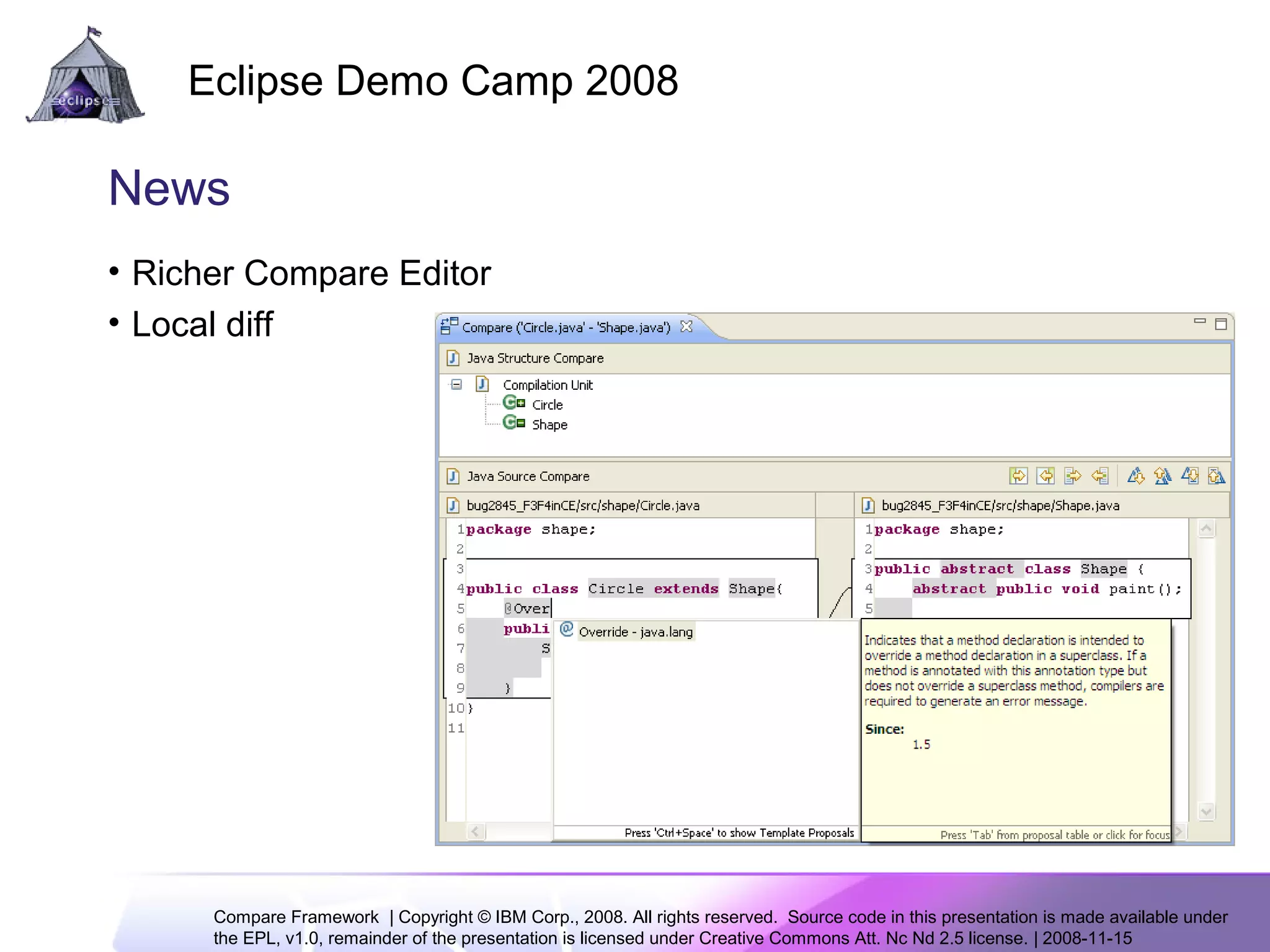Click the Java Structure Compare header

pyautogui.click(x=535, y=358)
